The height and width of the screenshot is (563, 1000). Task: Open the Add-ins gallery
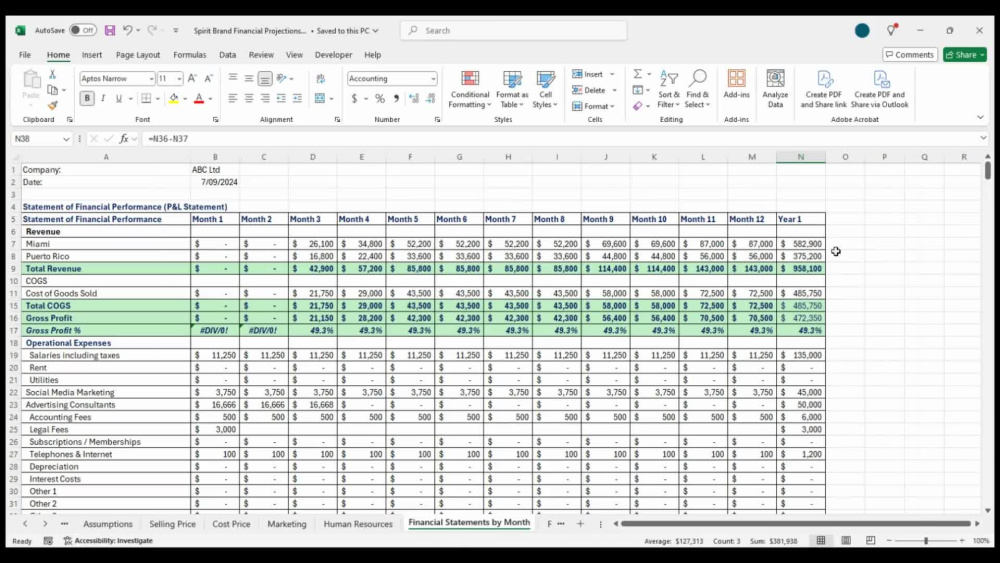736,85
